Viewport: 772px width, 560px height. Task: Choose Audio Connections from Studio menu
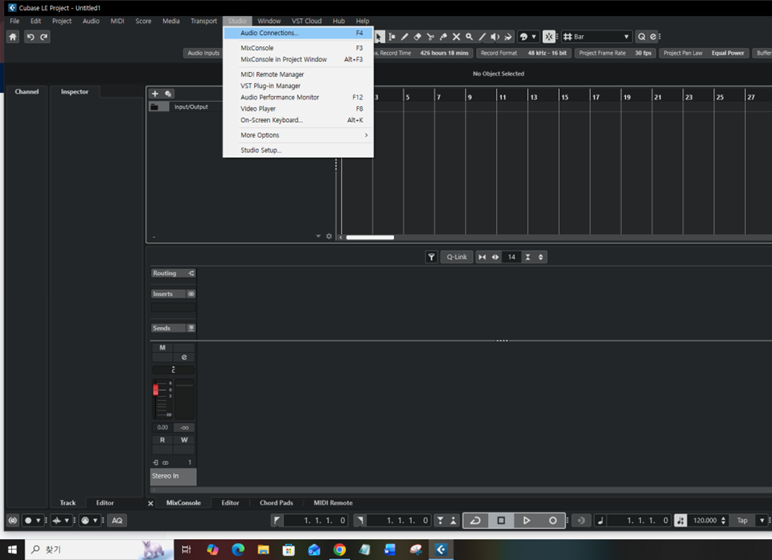pos(270,33)
